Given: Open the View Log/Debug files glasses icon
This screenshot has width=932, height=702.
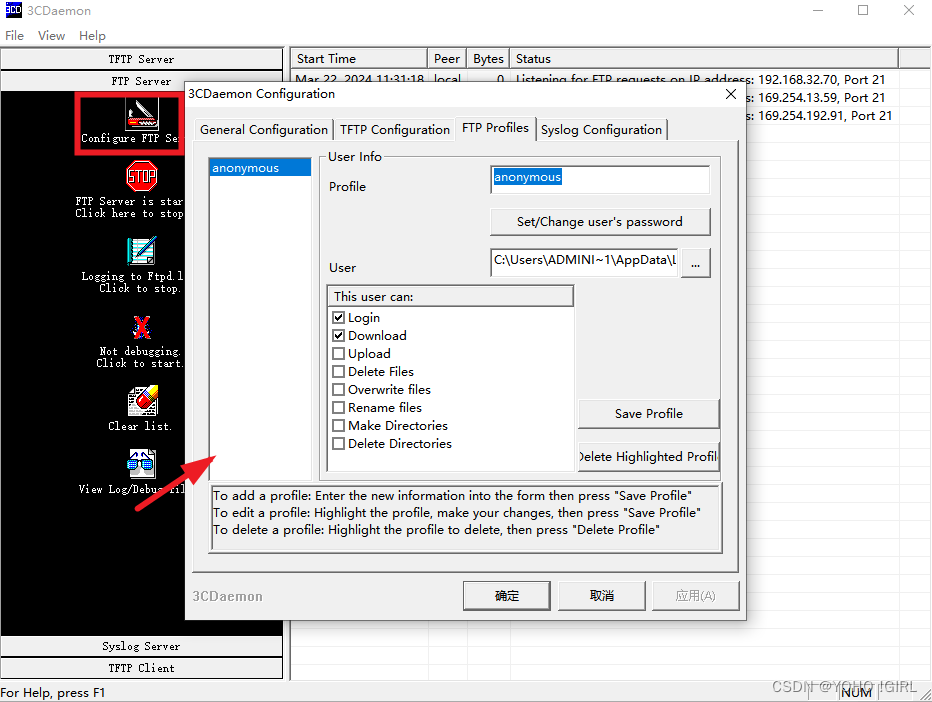Looking at the screenshot, I should pyautogui.click(x=141, y=464).
